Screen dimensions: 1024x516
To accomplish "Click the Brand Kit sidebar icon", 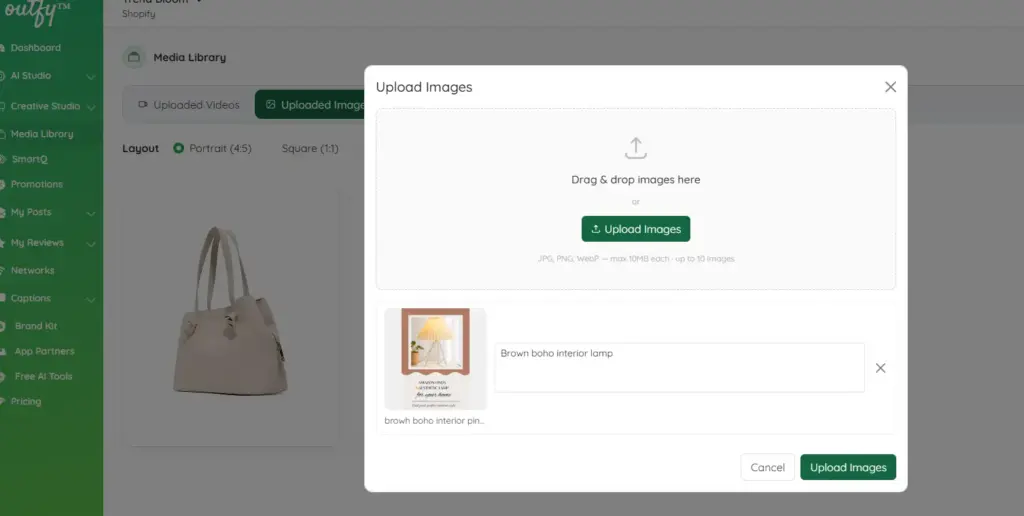I will [3, 326].
